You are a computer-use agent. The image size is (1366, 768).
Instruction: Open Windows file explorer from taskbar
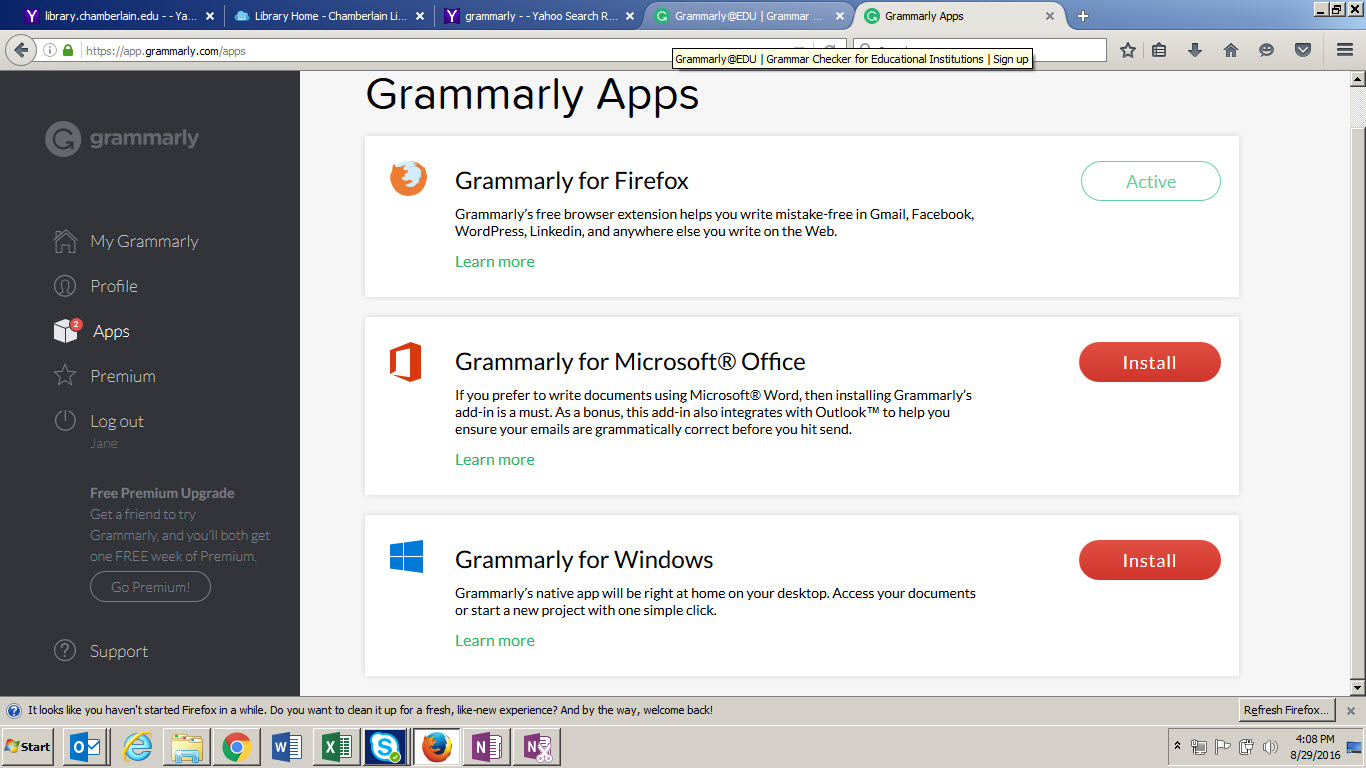[186, 747]
